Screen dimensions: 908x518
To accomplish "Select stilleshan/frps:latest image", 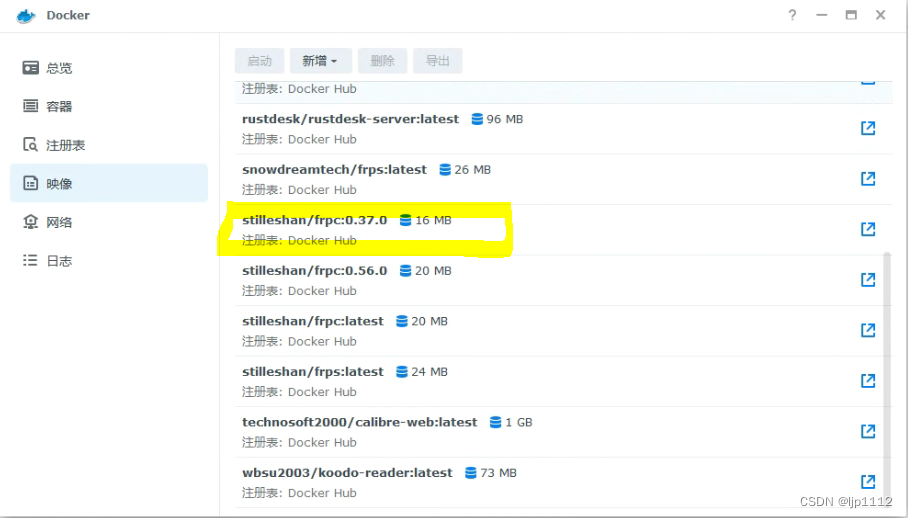I will (x=563, y=381).
